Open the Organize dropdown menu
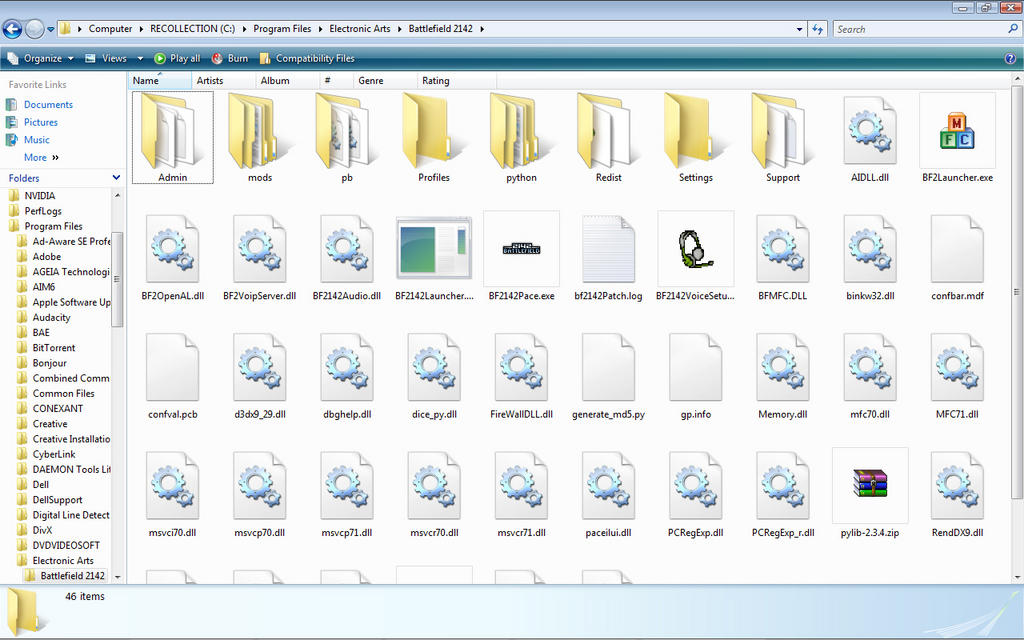 [41, 58]
